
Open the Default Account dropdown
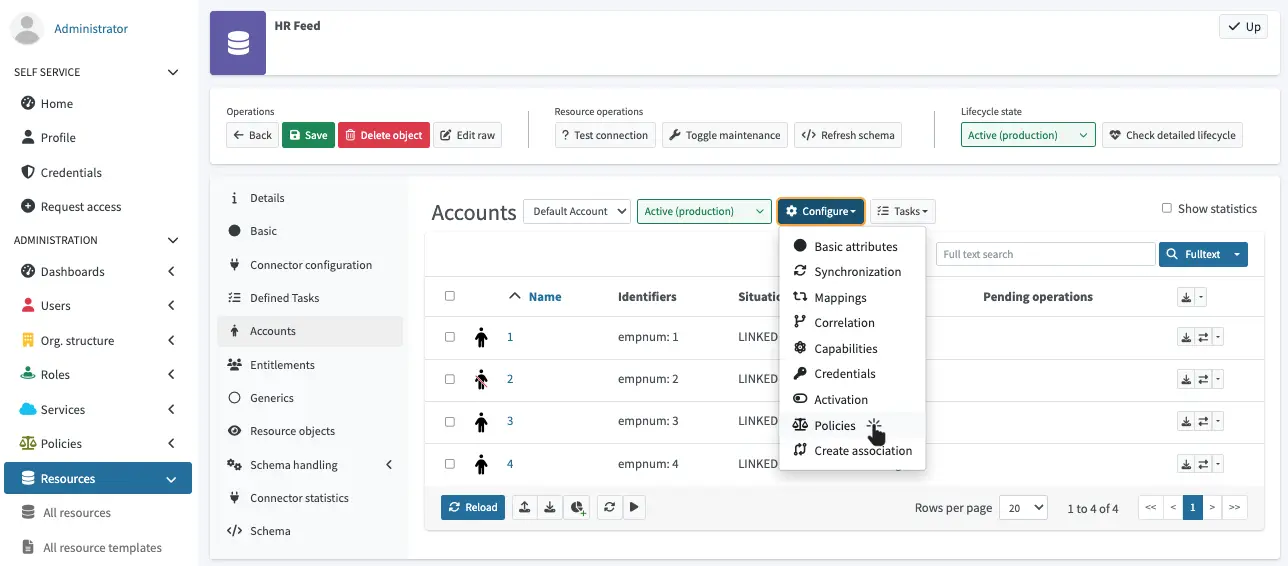[576, 211]
